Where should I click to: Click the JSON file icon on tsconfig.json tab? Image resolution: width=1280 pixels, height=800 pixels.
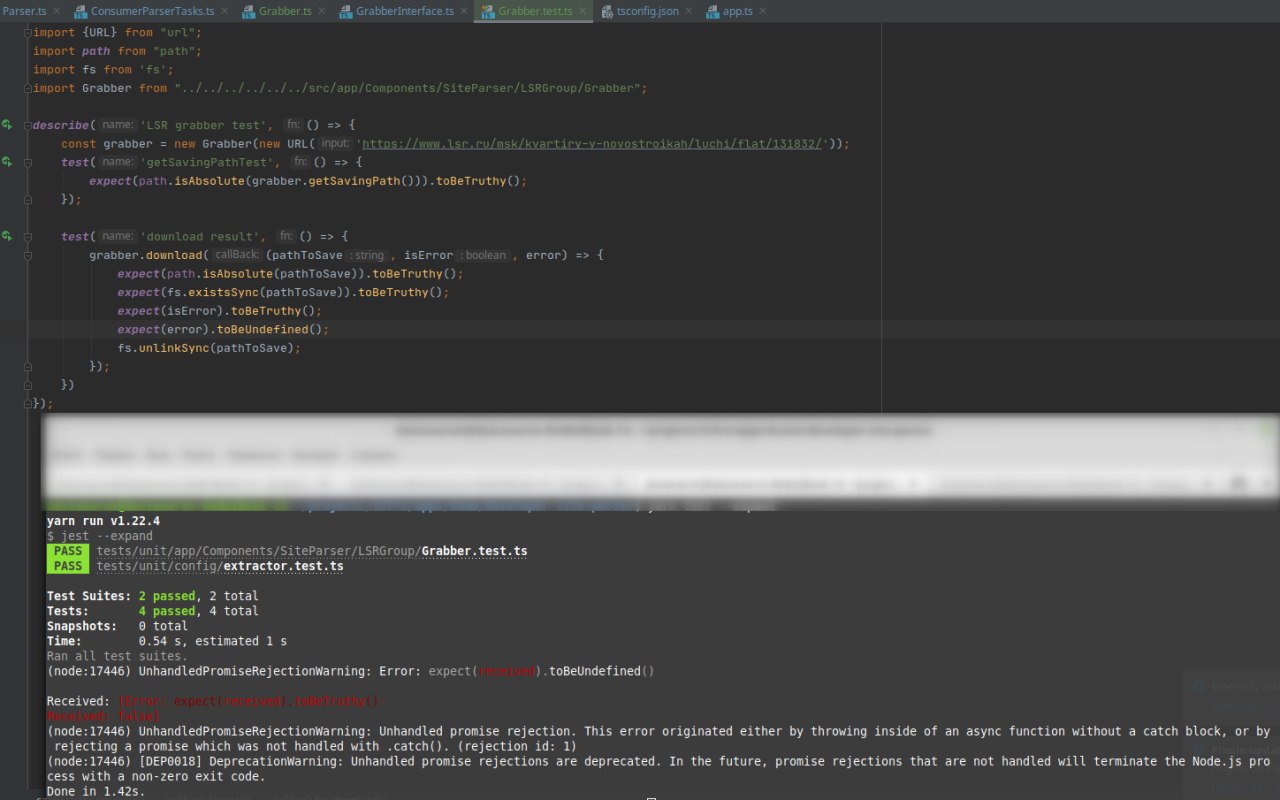tap(606, 11)
